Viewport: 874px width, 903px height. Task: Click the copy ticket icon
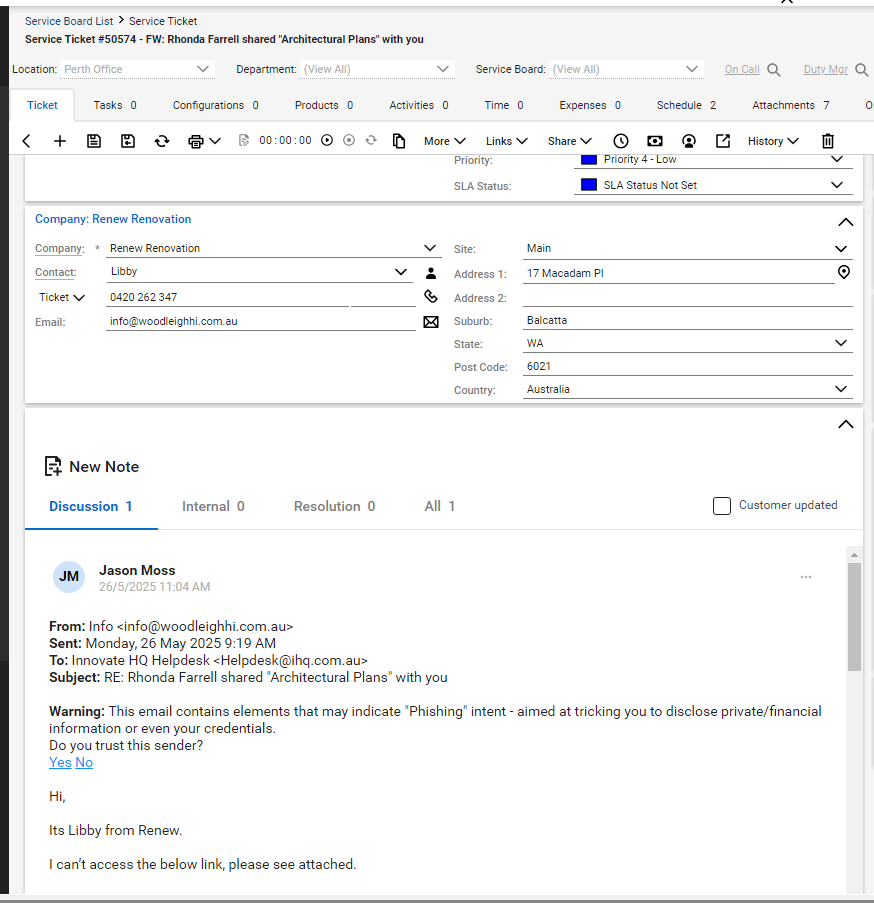point(399,141)
